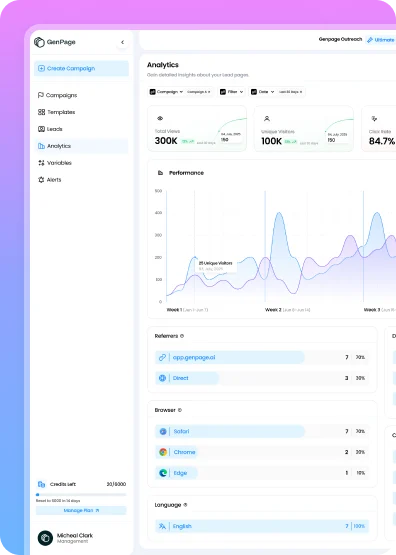
Task: Click the credits left progress bar
Action: pos(81,494)
